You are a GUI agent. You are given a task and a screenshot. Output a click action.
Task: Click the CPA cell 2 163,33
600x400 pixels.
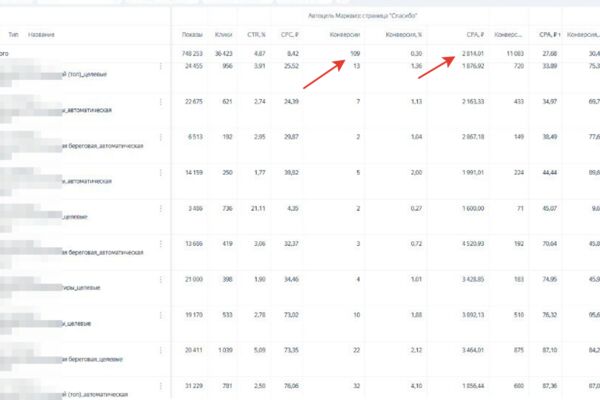coord(473,102)
